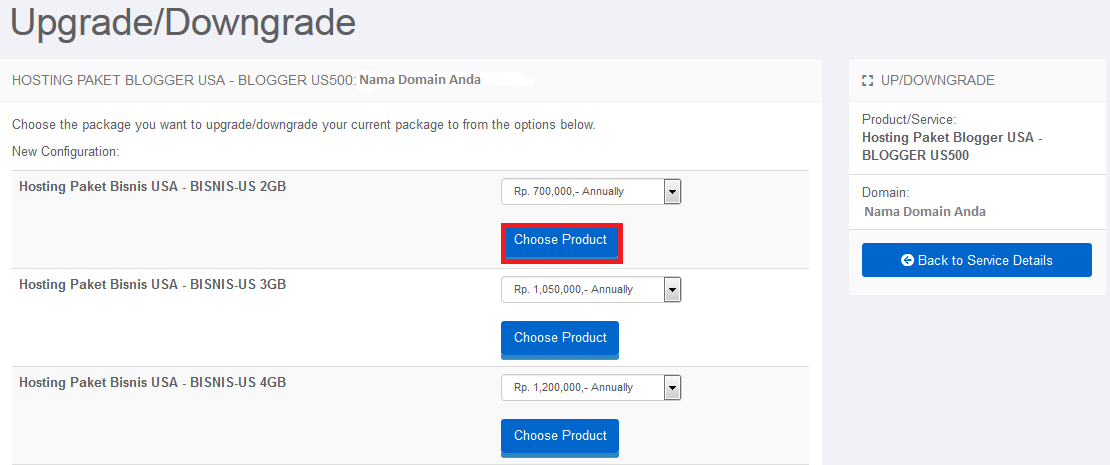Select the Hosting Paket Bisnis USA 3GB title

(x=152, y=285)
